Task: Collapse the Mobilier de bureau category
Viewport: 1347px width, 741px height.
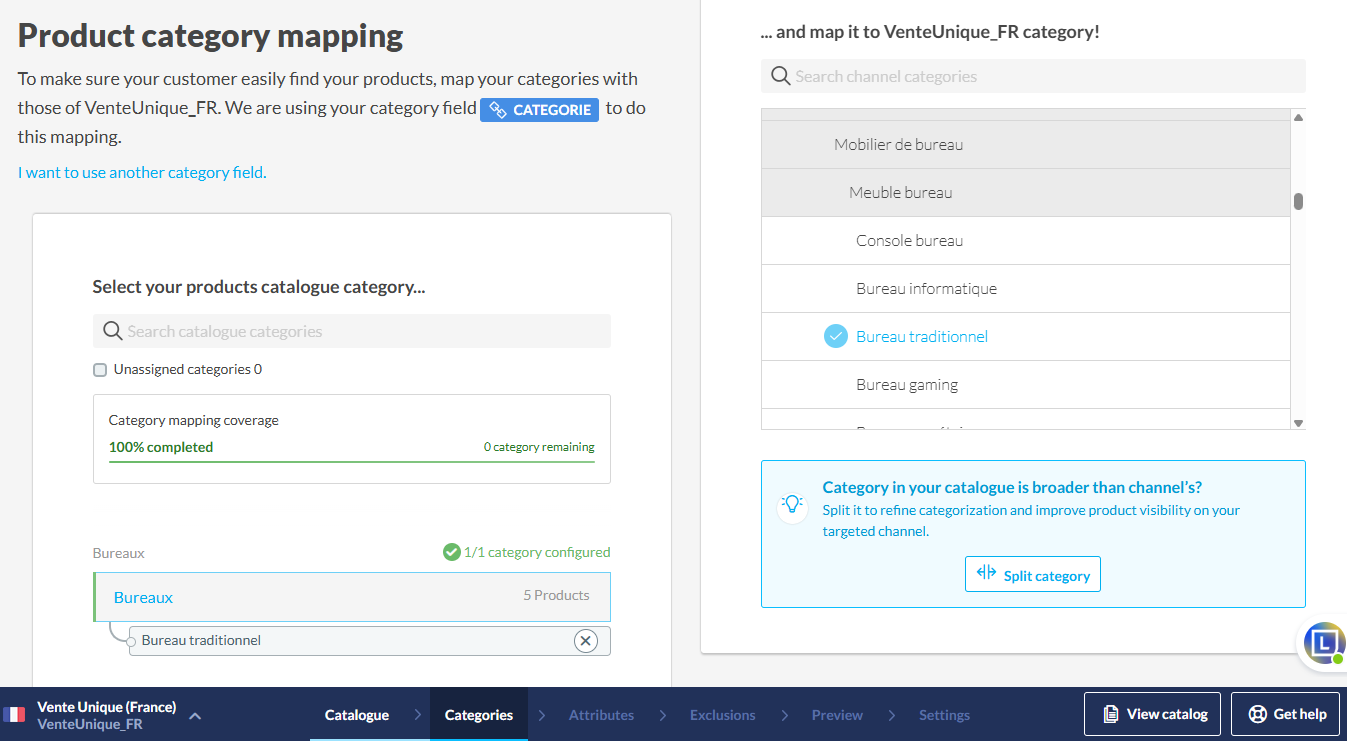Action: [x=898, y=145]
